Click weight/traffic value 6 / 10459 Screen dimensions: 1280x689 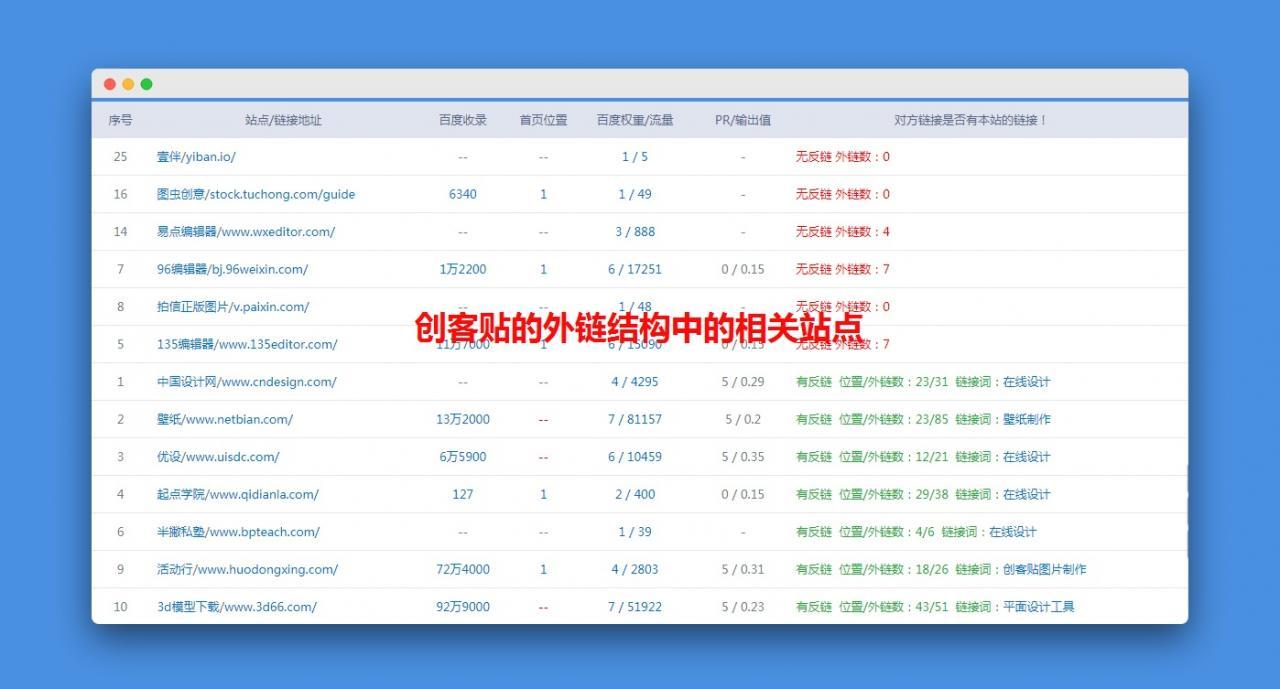click(635, 457)
